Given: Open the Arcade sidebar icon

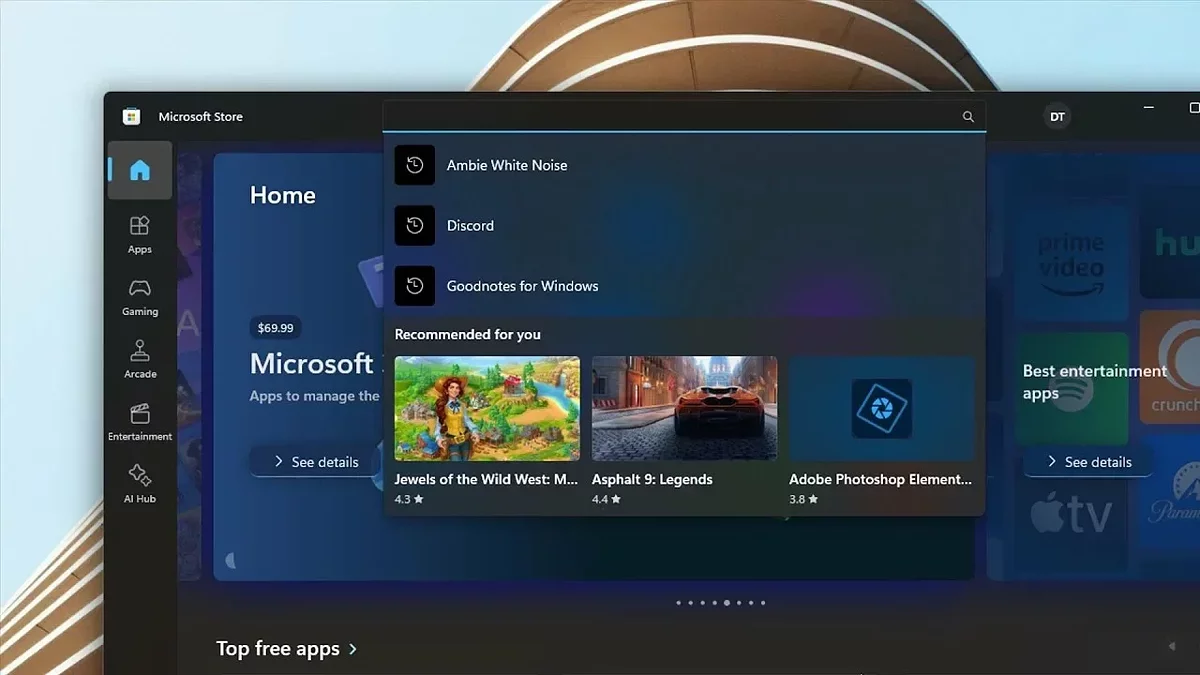Looking at the screenshot, I should coord(140,358).
